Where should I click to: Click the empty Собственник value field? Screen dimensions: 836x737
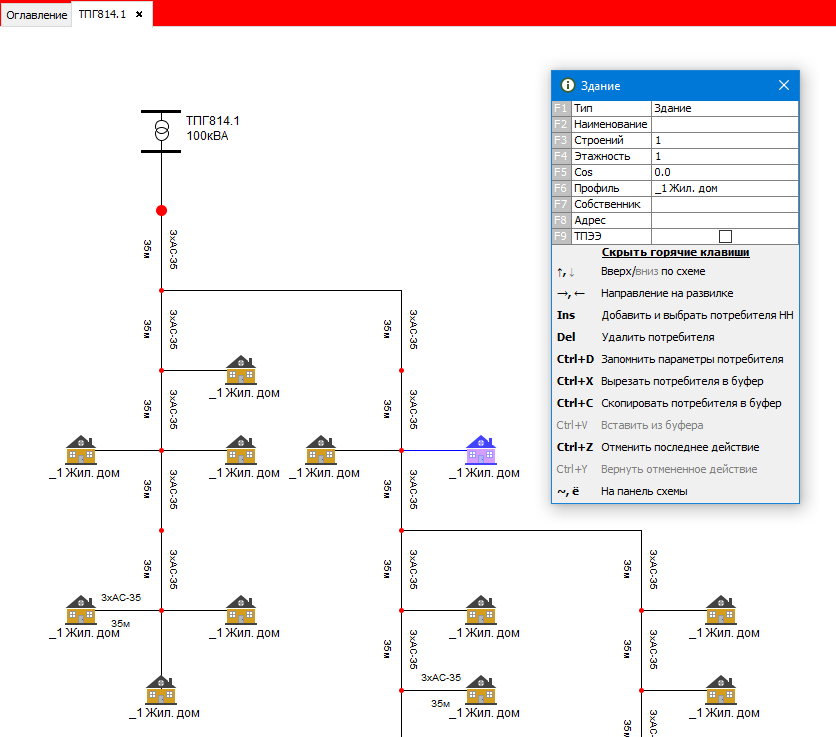(725, 204)
